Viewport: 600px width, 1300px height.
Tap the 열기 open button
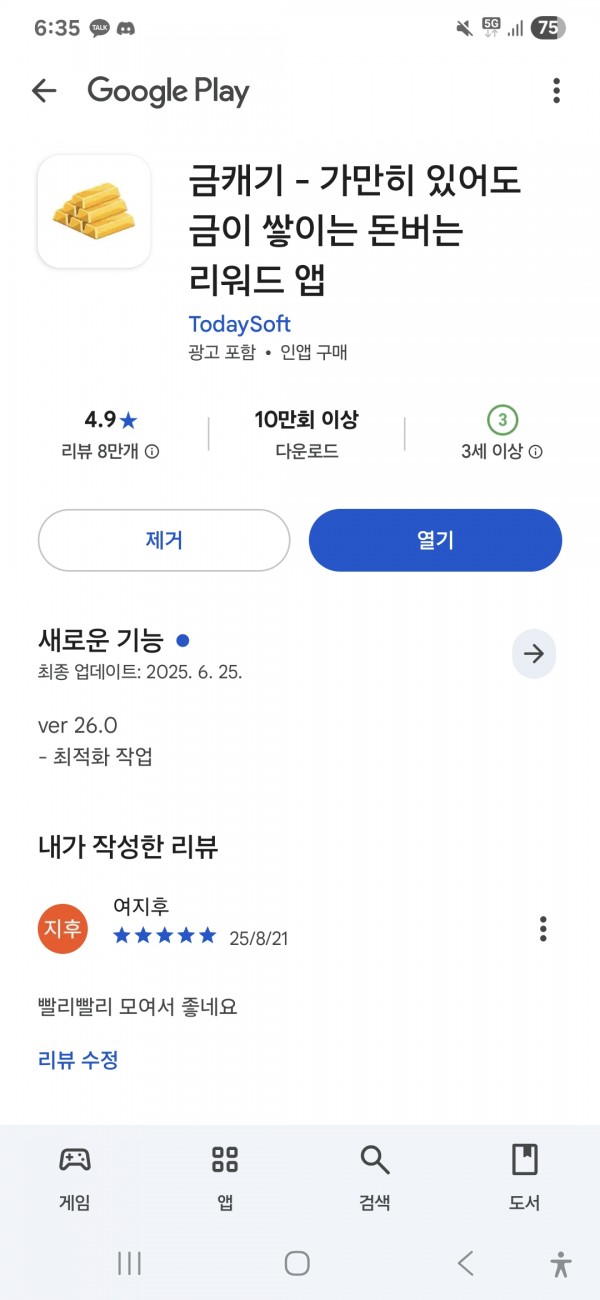pos(435,540)
